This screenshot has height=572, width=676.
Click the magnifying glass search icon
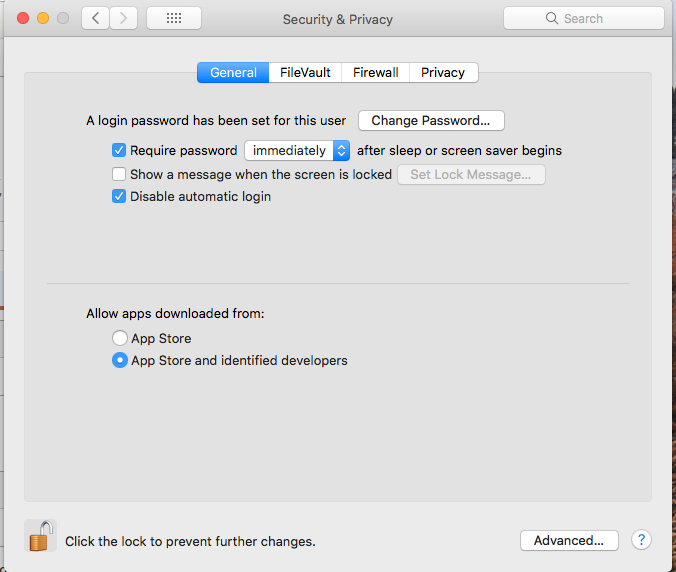552,18
